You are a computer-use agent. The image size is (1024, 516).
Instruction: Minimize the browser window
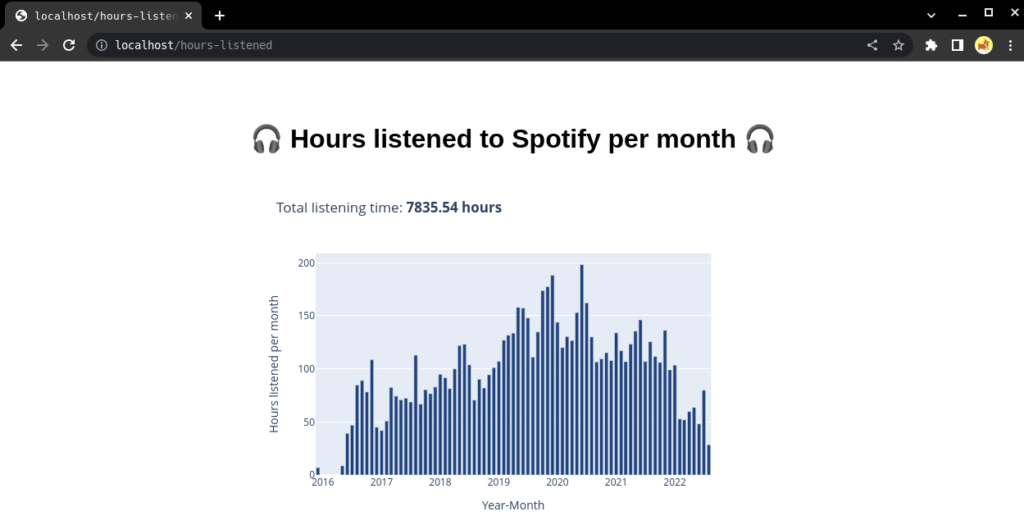point(962,14)
